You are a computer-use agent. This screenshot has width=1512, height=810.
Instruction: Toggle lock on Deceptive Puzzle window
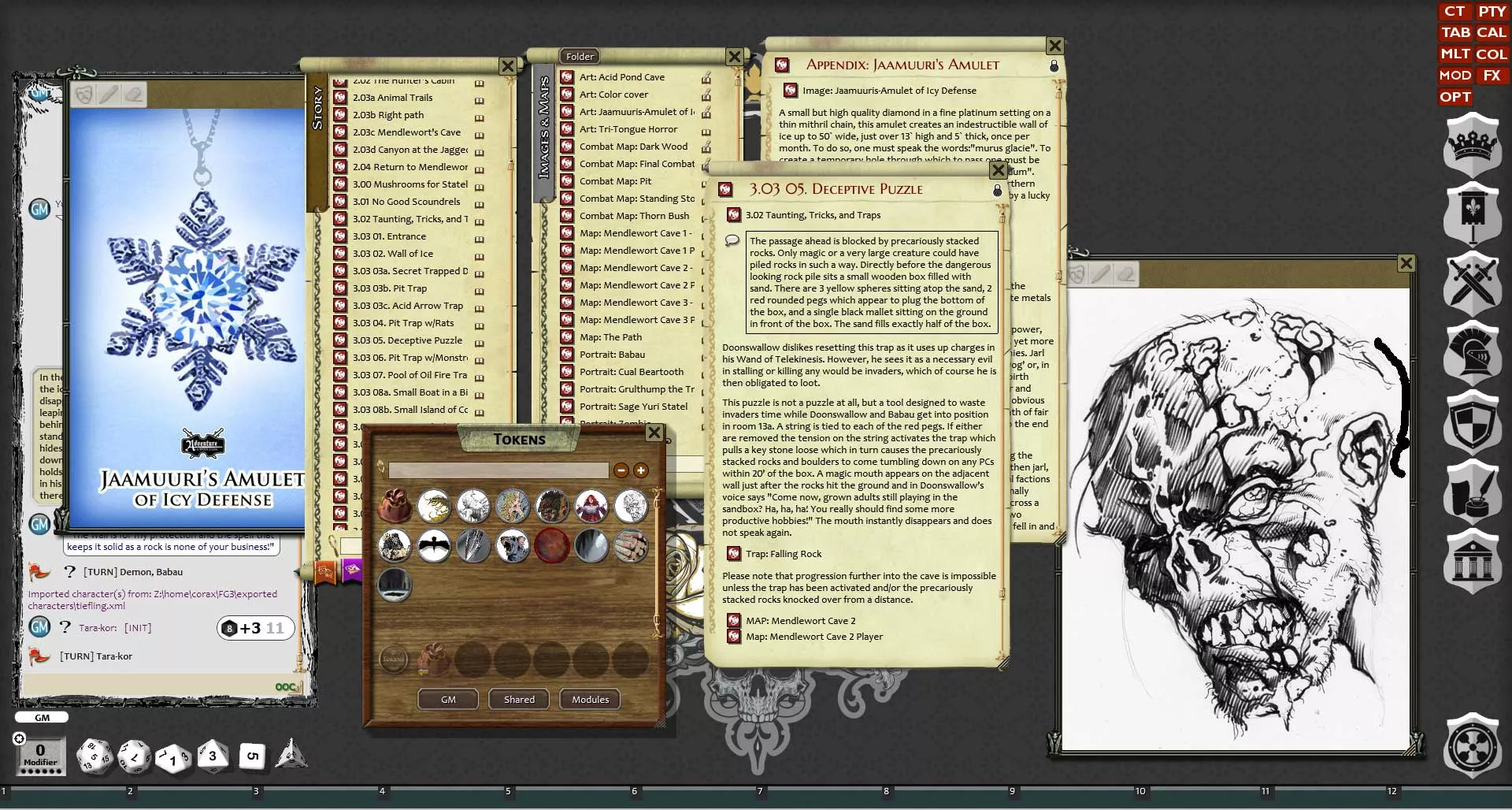[x=997, y=191]
